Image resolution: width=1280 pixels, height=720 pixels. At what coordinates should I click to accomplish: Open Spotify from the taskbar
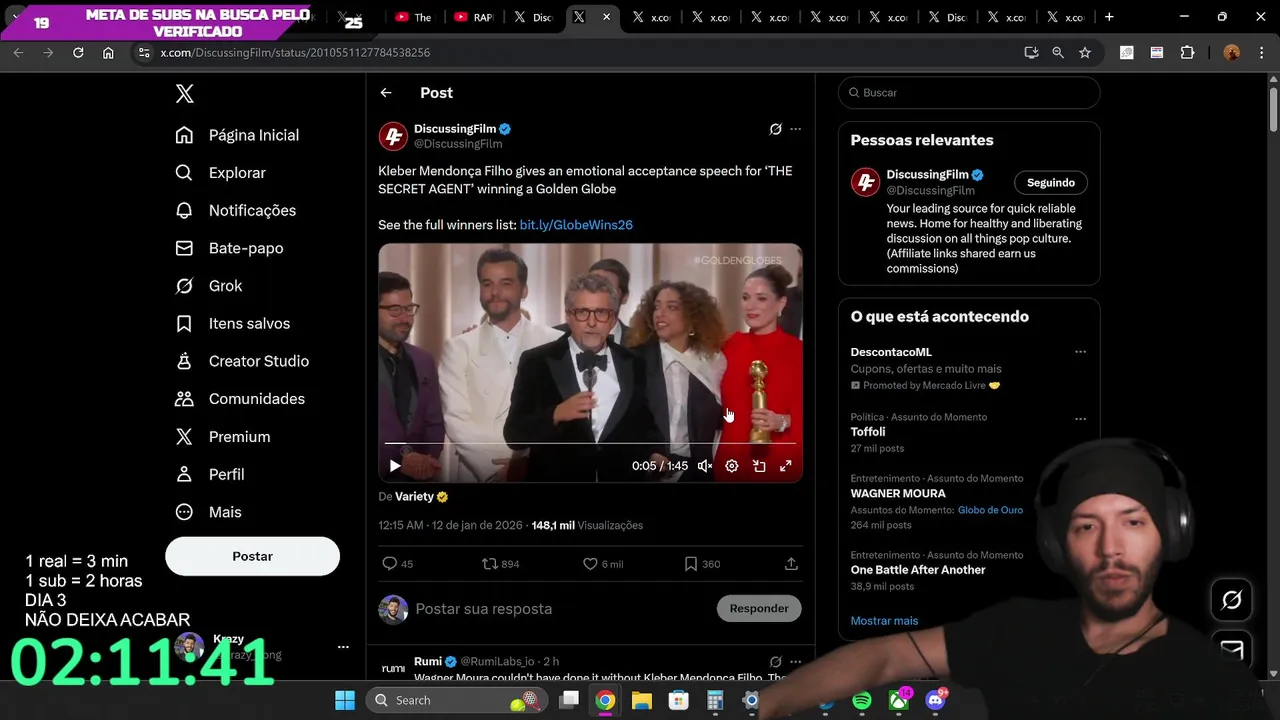861,701
